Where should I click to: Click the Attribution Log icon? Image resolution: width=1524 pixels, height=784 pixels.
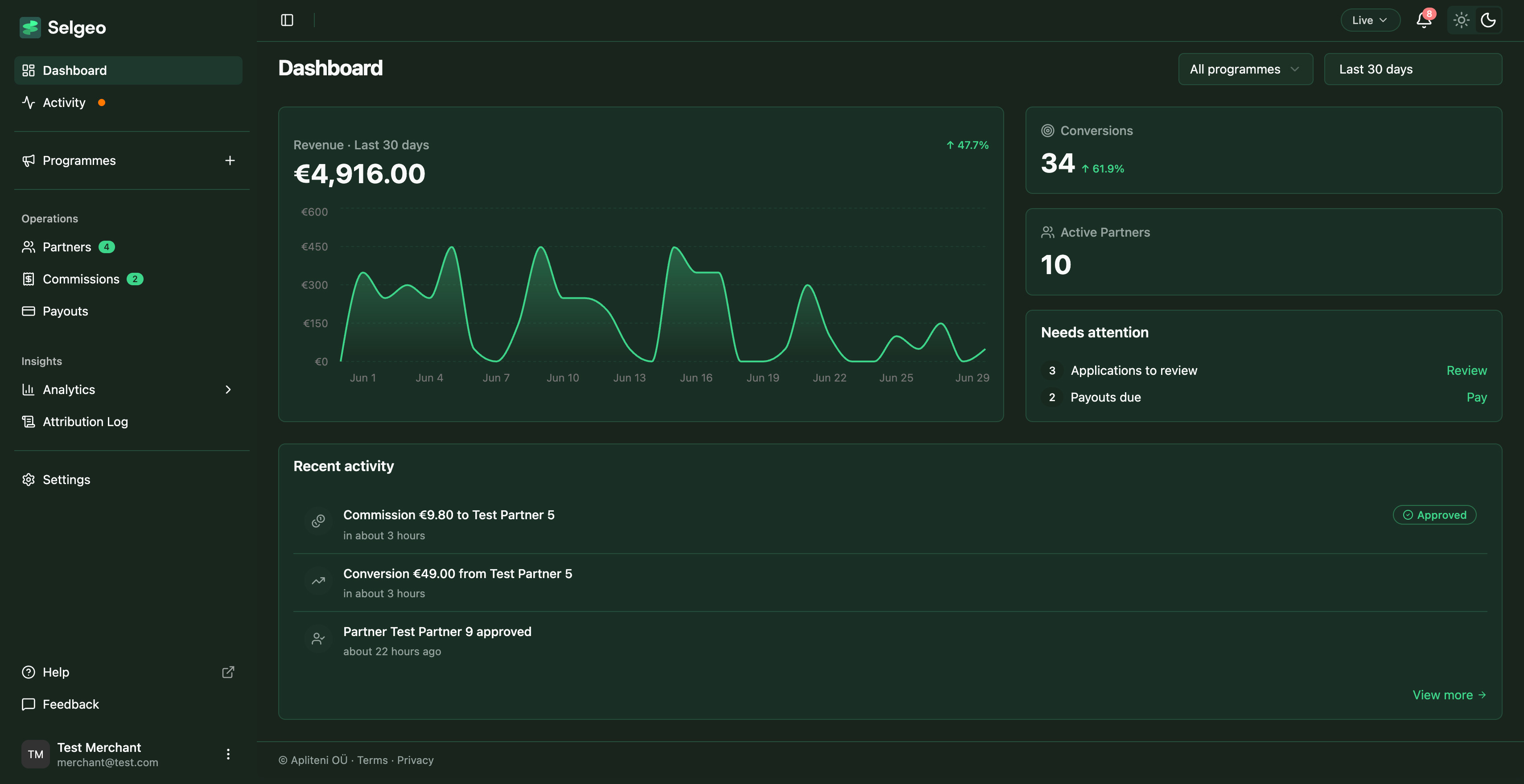pos(29,422)
